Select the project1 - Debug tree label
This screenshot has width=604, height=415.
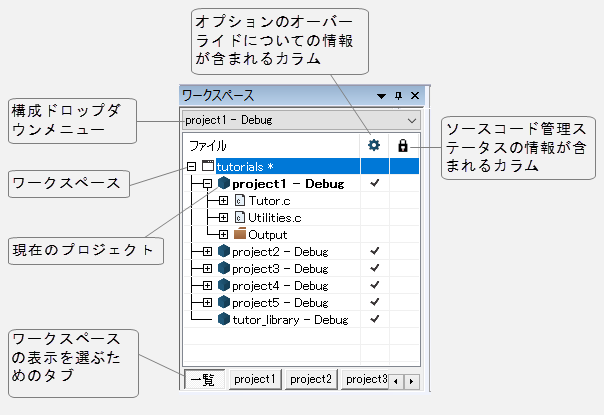288,184
